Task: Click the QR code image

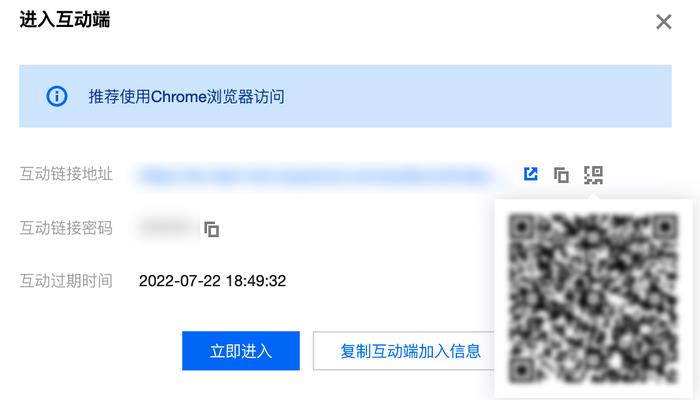Action: [x=593, y=298]
